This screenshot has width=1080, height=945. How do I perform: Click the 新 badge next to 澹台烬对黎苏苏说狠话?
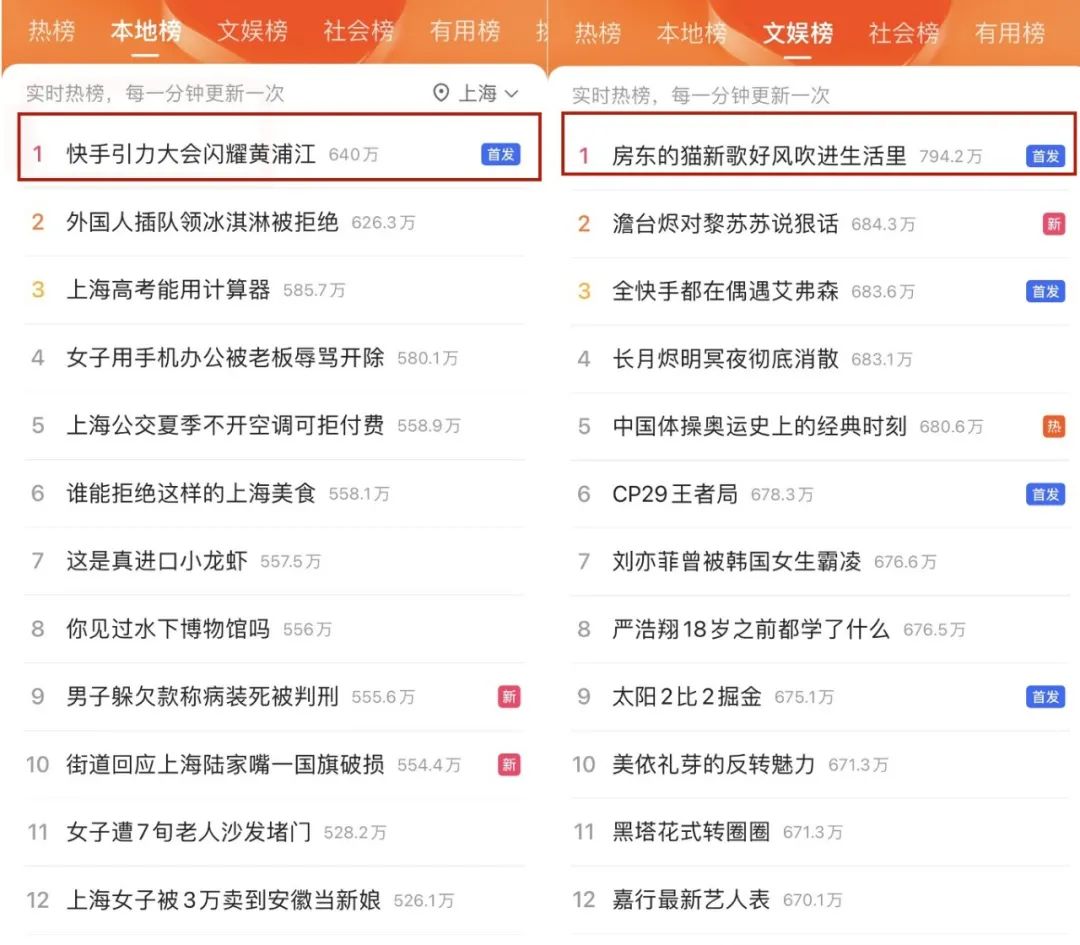coord(1052,224)
